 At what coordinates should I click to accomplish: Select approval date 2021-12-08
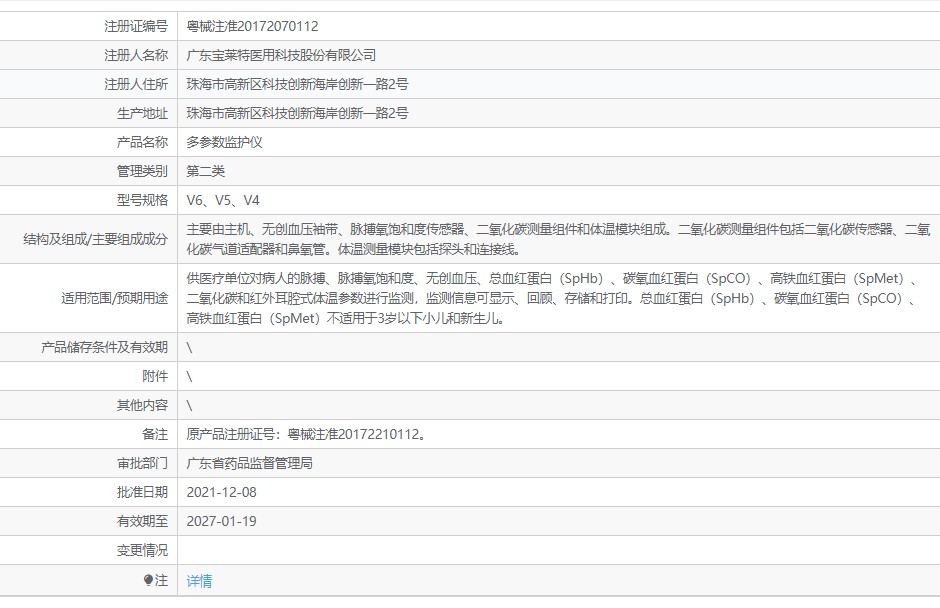coord(221,492)
